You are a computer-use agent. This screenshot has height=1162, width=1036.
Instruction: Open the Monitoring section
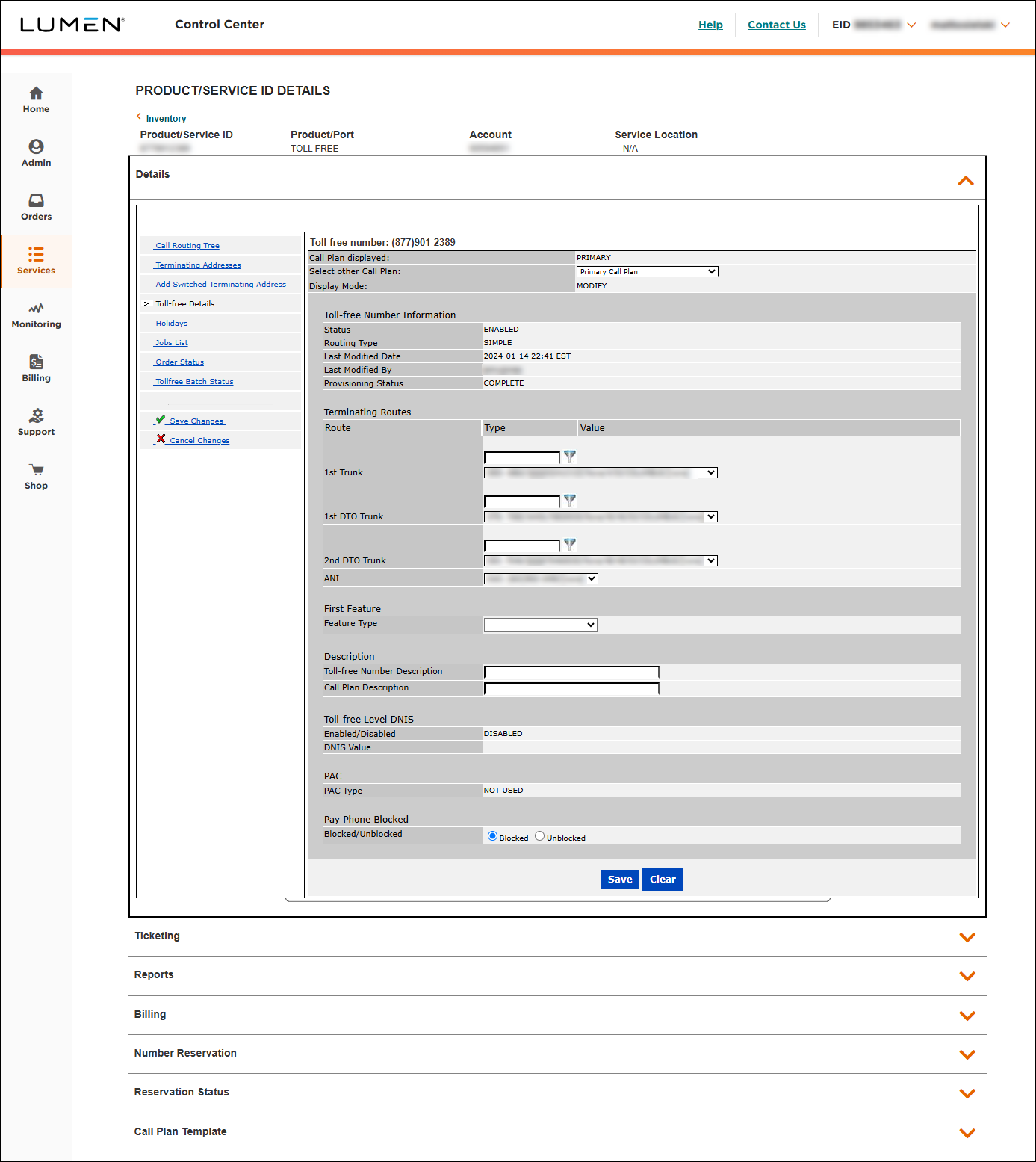pyautogui.click(x=35, y=315)
